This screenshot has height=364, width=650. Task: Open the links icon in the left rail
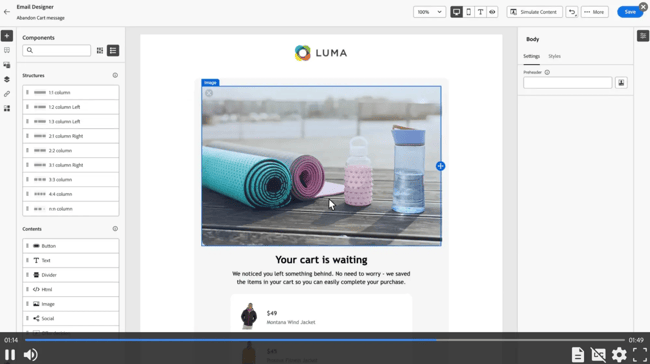[x=7, y=94]
